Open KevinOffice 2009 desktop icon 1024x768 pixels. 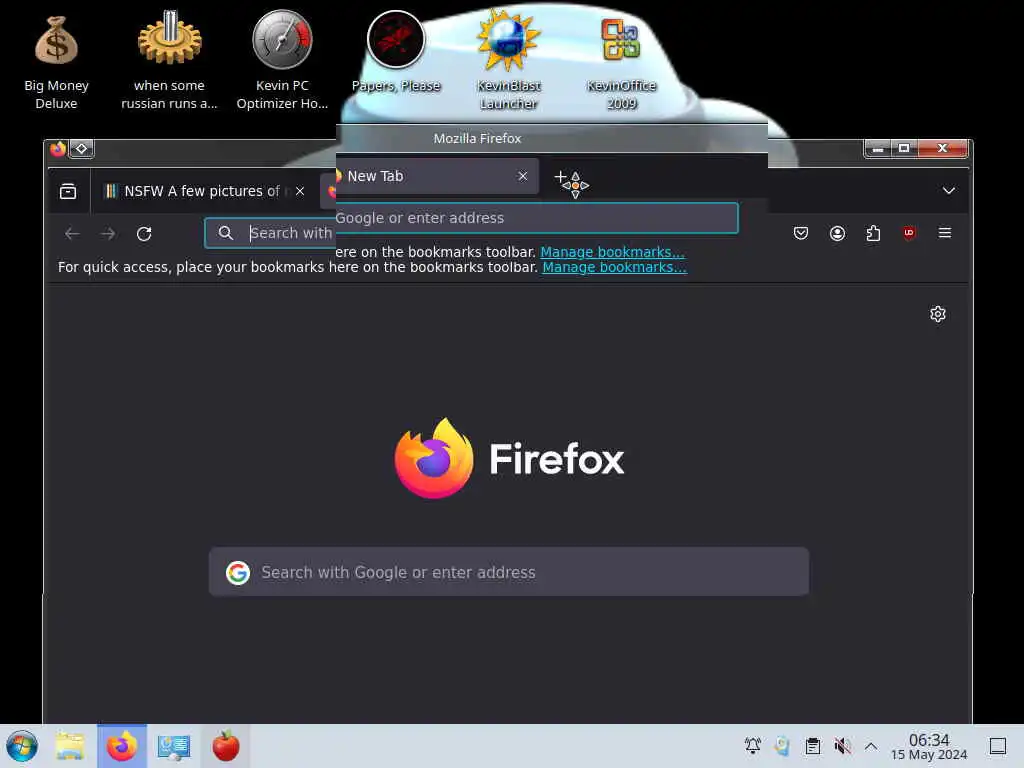tap(621, 60)
